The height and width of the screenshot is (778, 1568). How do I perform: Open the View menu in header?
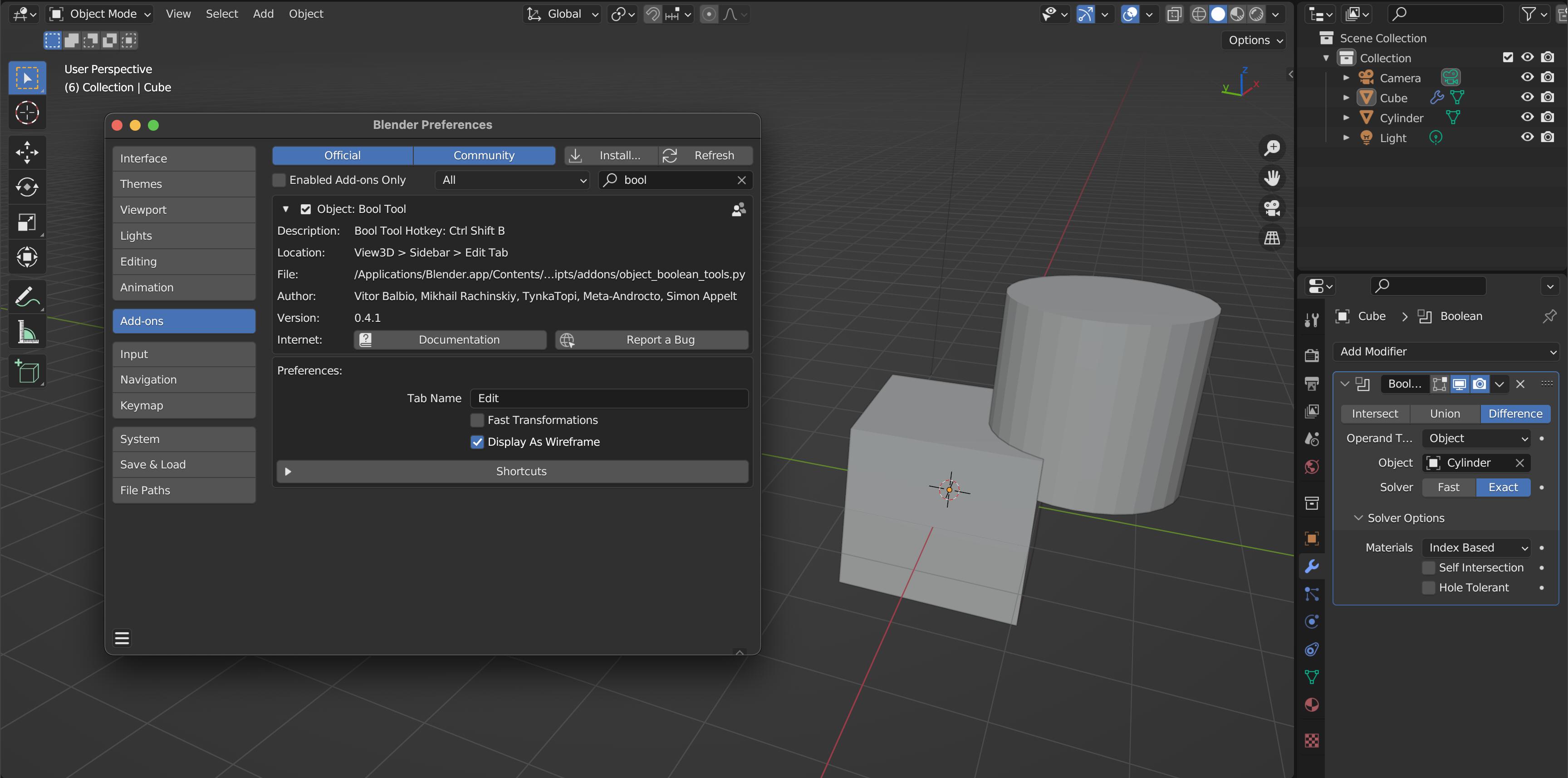(x=178, y=14)
